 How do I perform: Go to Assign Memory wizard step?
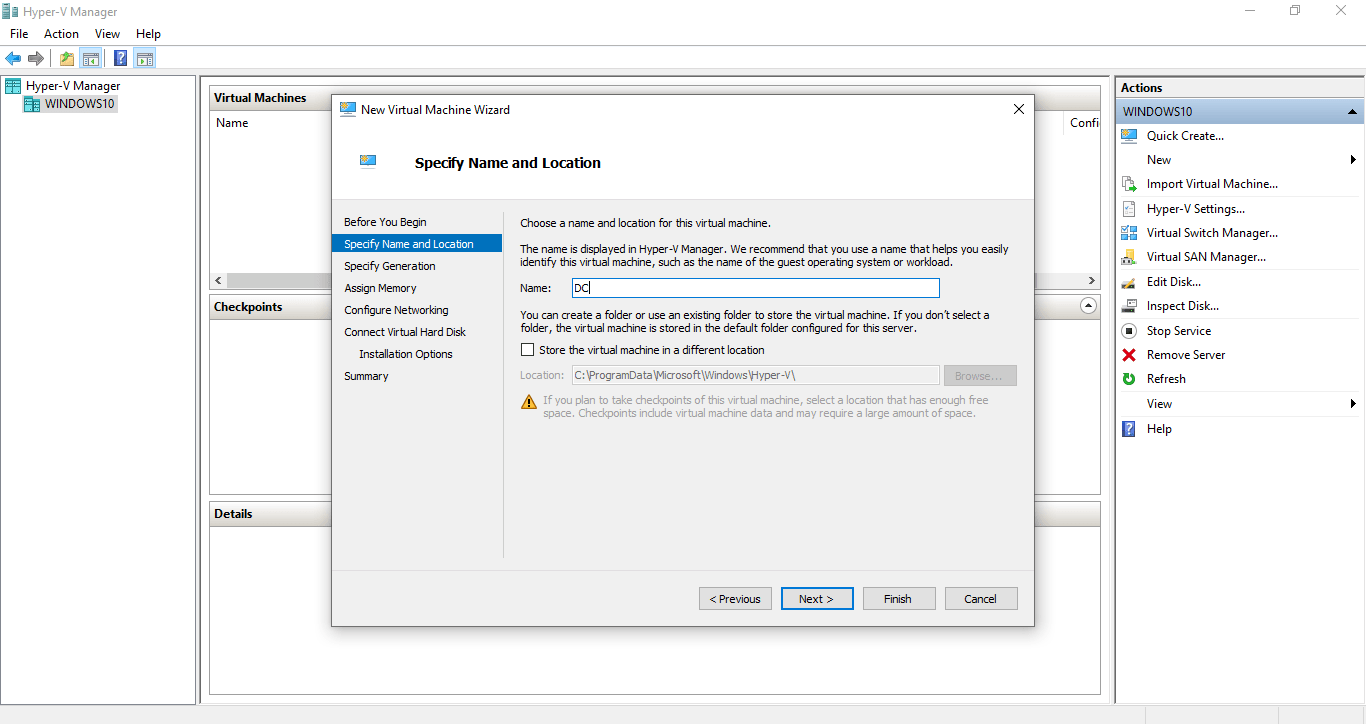380,288
